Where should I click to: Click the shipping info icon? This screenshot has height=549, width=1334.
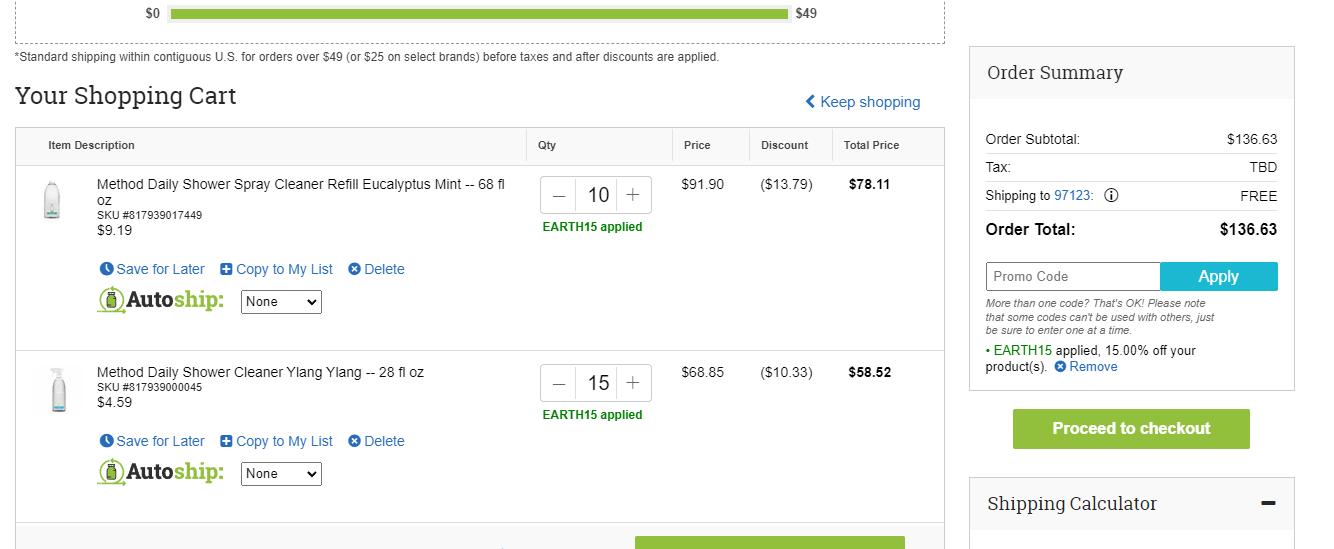pyautogui.click(x=1111, y=195)
